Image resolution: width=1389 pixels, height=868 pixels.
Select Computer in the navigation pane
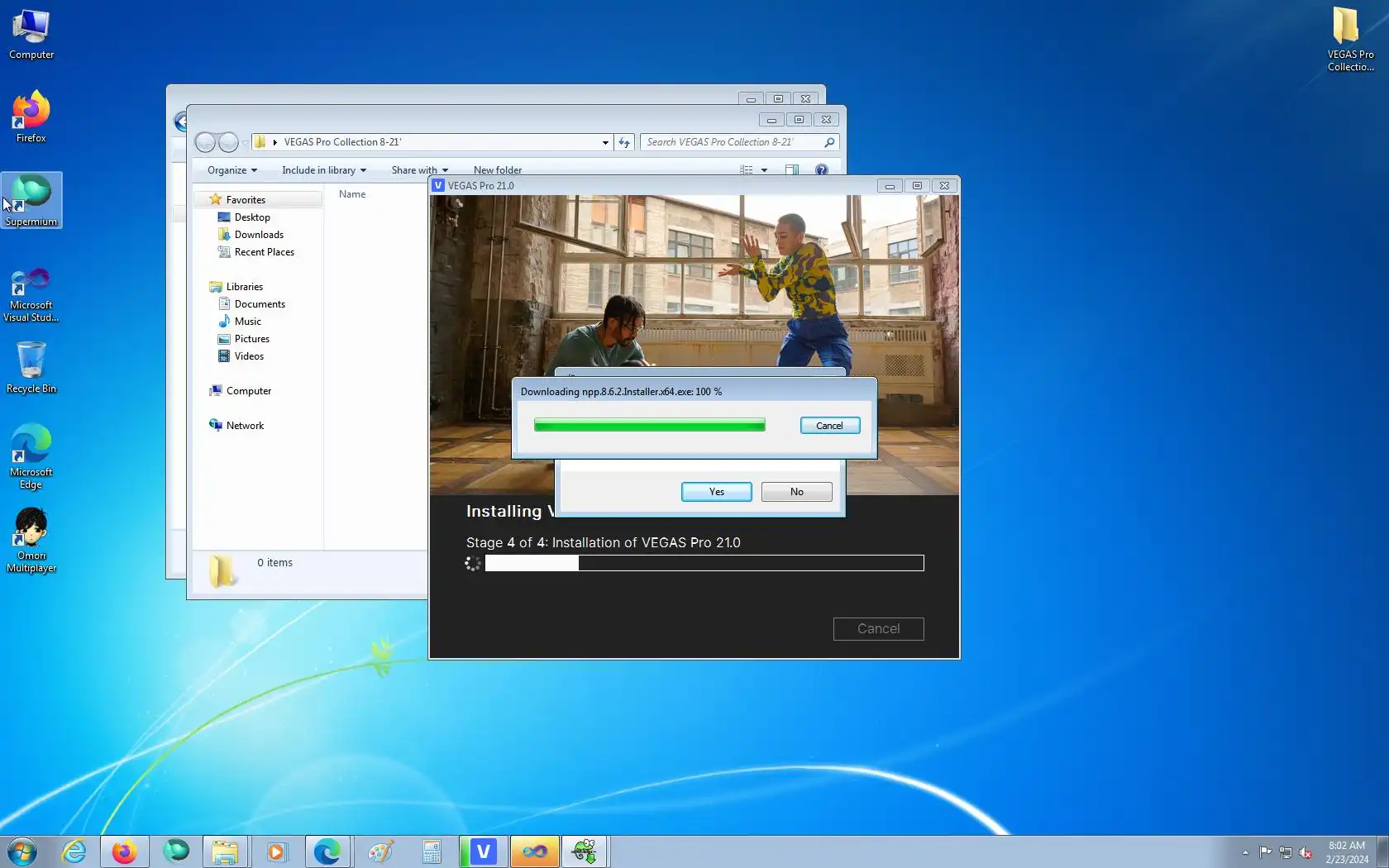(249, 391)
